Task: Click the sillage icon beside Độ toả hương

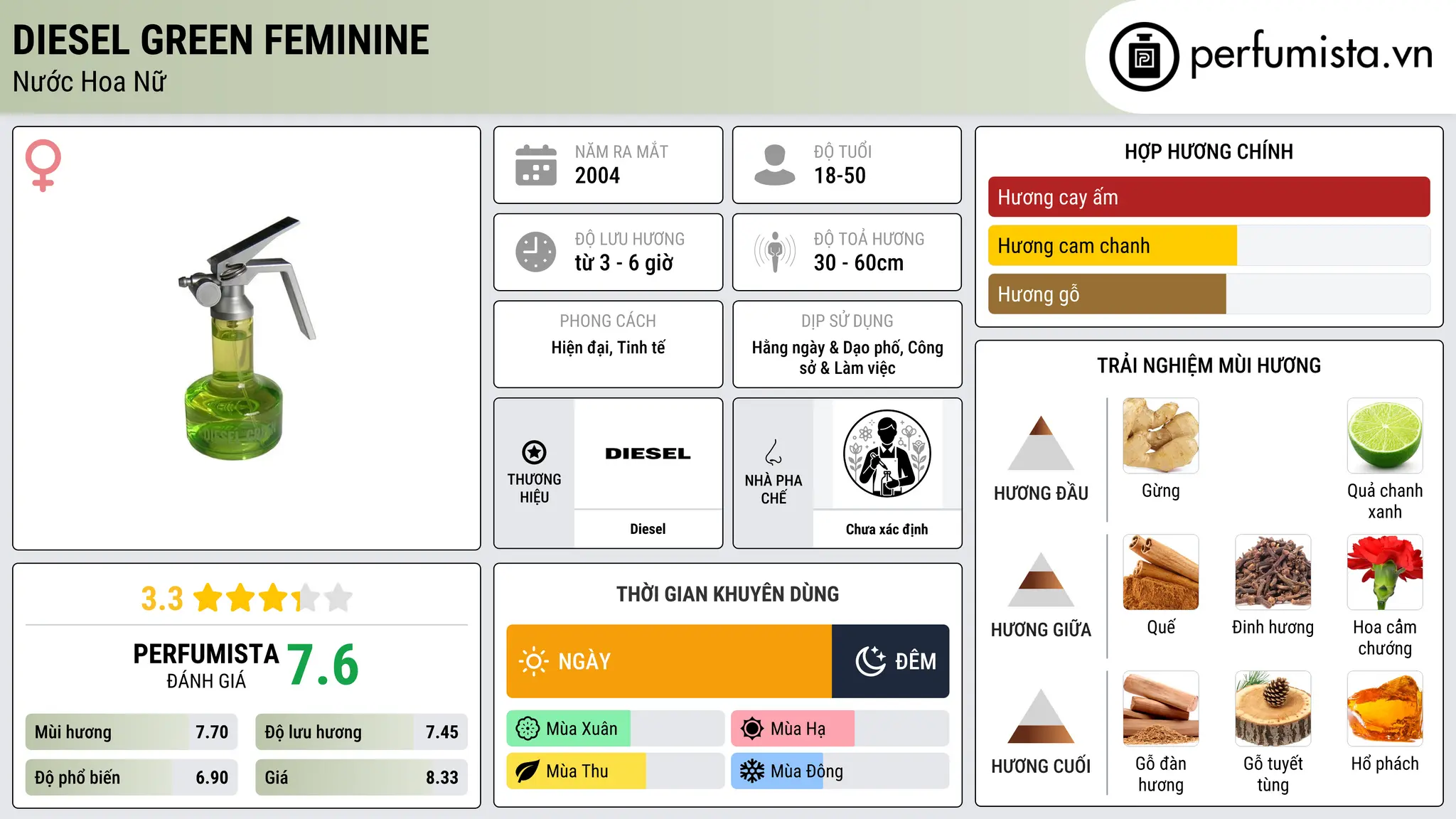Action: pyautogui.click(x=775, y=252)
